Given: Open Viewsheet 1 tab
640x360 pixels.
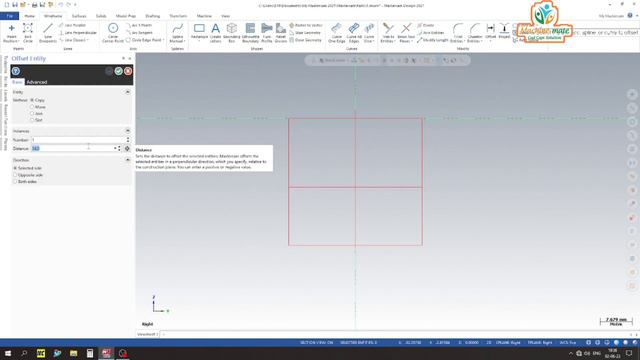Looking at the screenshot, I should [147, 334].
